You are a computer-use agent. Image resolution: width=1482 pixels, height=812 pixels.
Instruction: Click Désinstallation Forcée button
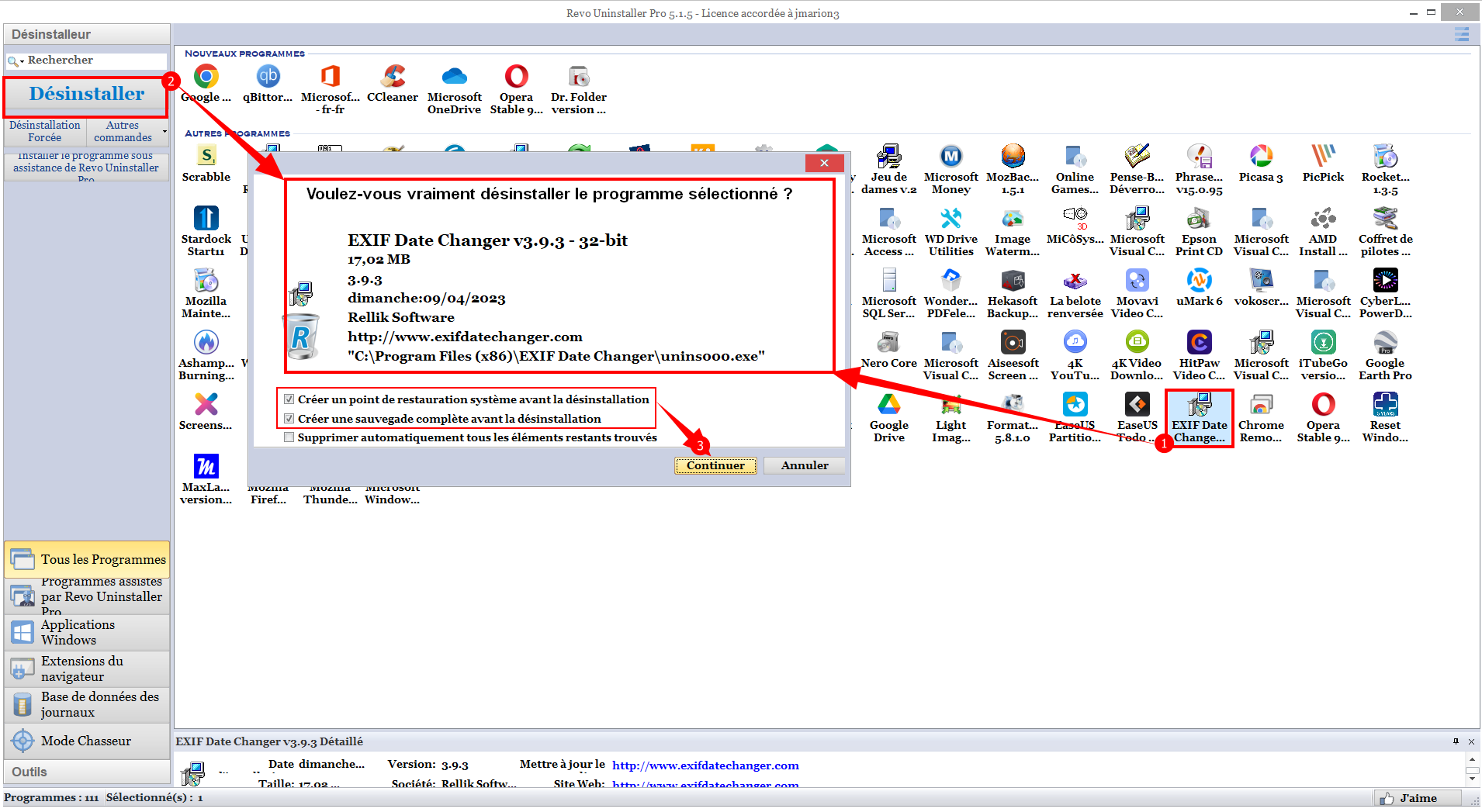45,131
